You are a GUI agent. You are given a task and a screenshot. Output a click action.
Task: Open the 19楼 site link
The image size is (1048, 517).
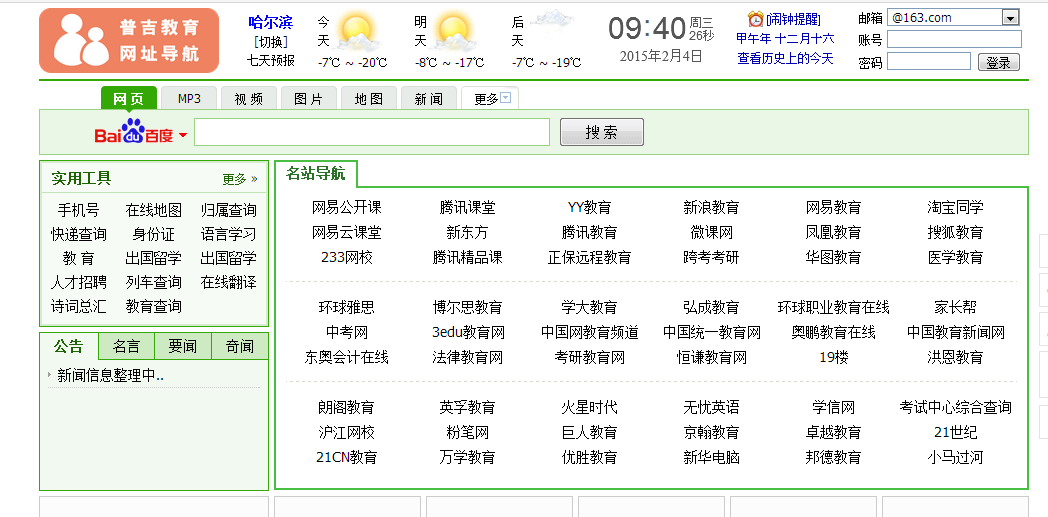833,357
